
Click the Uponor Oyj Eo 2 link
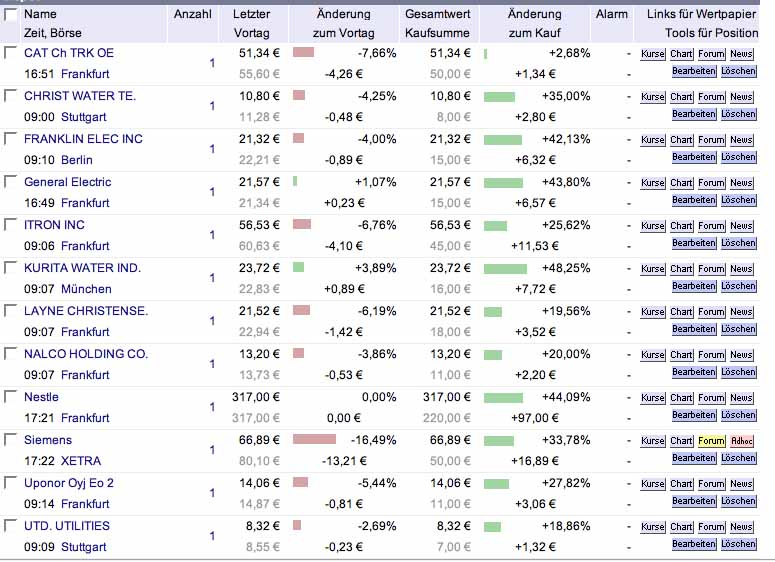pyautogui.click(x=69, y=483)
